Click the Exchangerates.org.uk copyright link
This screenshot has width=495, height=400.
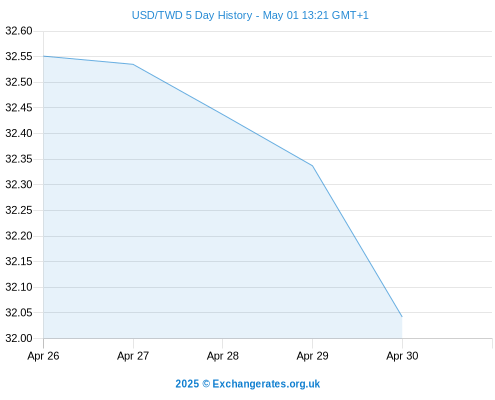(x=248, y=384)
